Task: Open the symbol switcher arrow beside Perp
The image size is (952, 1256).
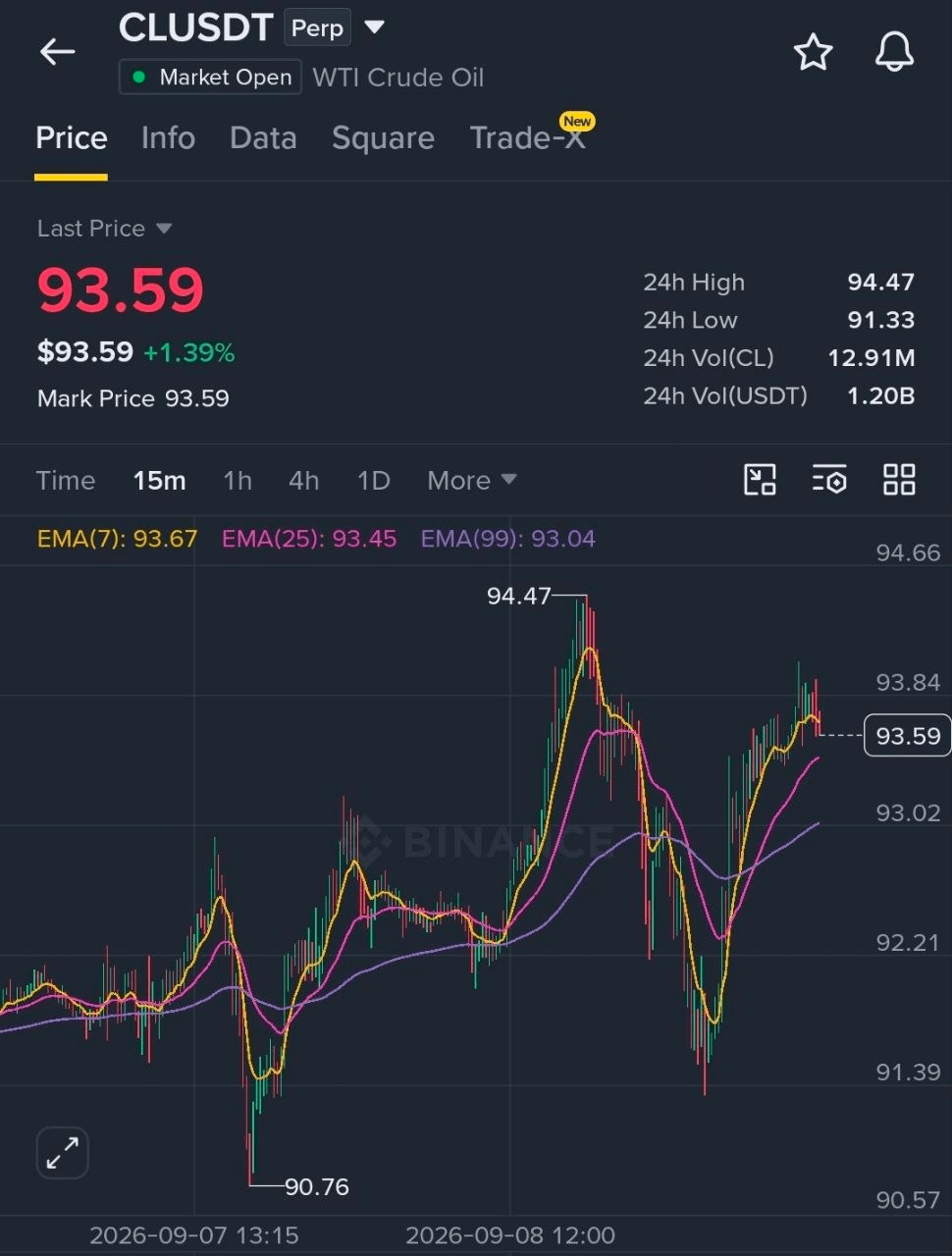Action: 374,26
